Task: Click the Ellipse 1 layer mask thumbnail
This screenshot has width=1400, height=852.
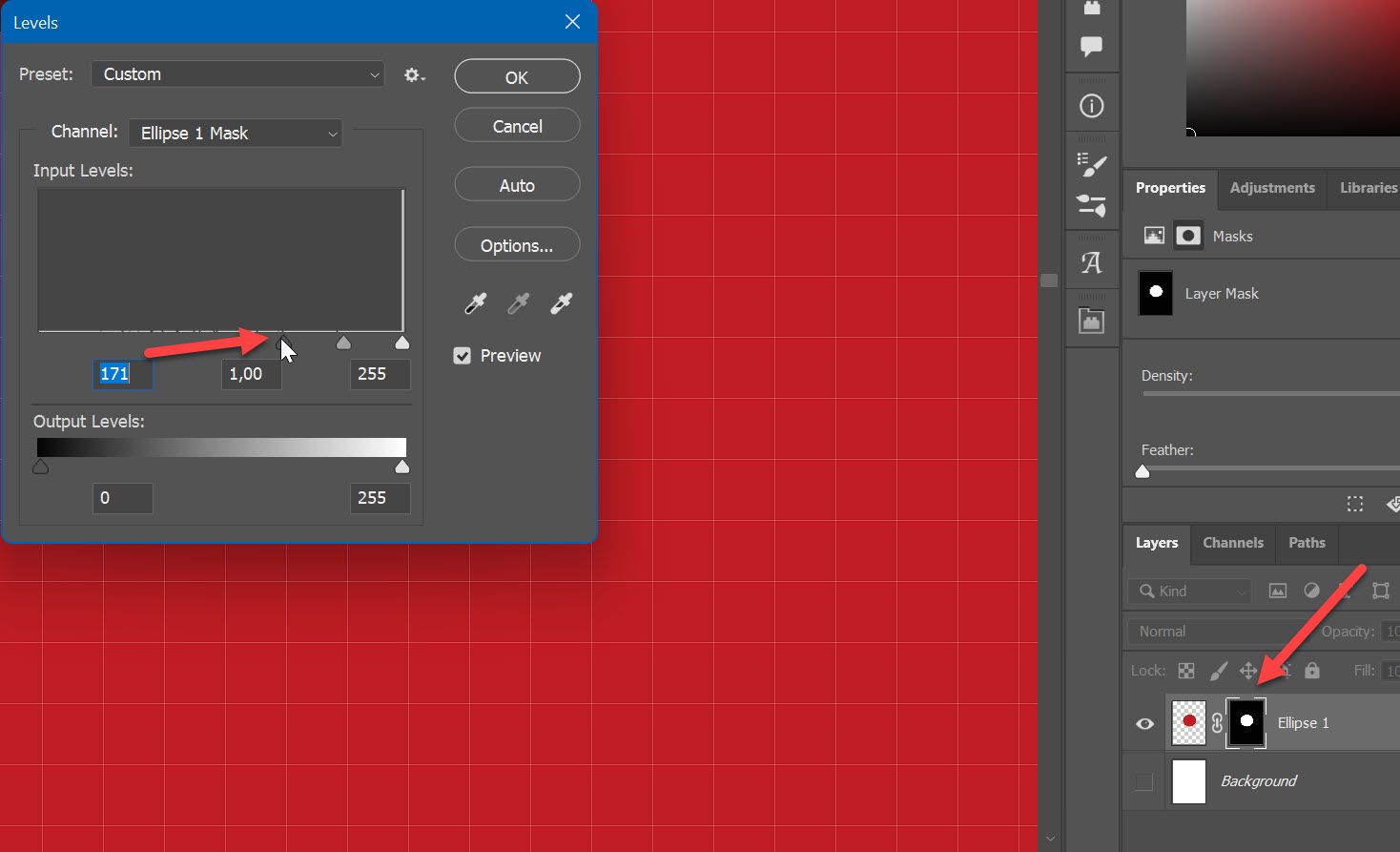Action: 1246,722
